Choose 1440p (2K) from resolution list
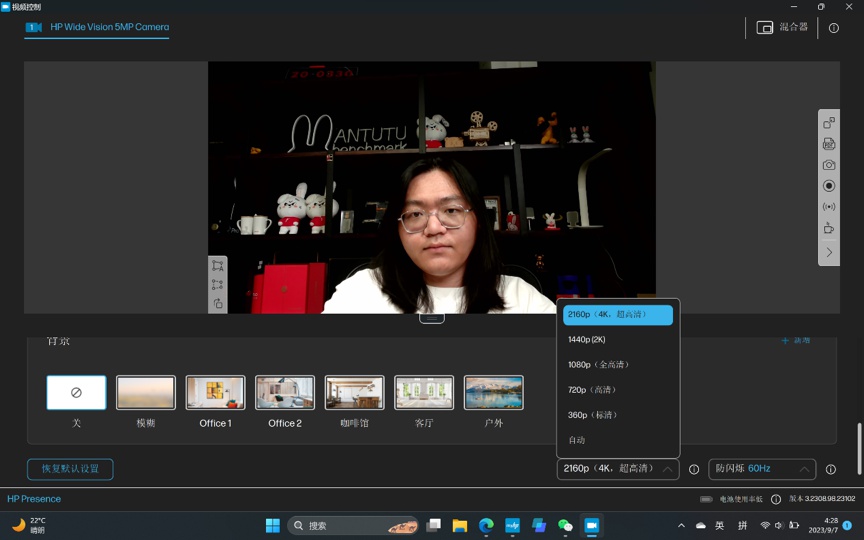The height and width of the screenshot is (540, 864). (618, 339)
